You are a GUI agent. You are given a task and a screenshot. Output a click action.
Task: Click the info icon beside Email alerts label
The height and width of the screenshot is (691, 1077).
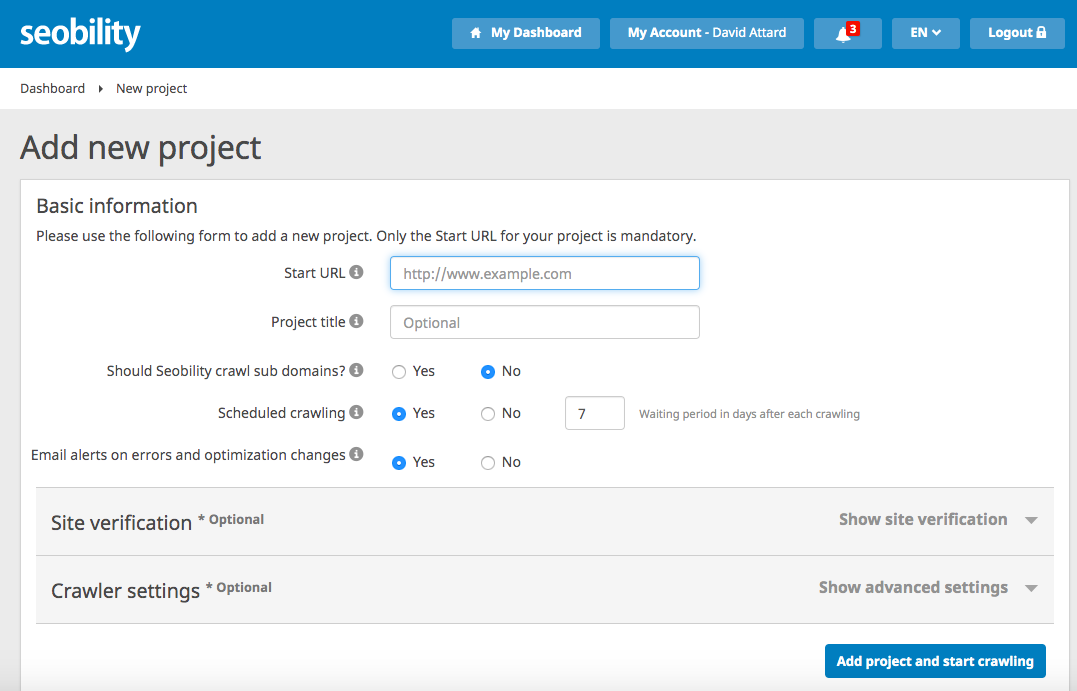click(x=355, y=454)
